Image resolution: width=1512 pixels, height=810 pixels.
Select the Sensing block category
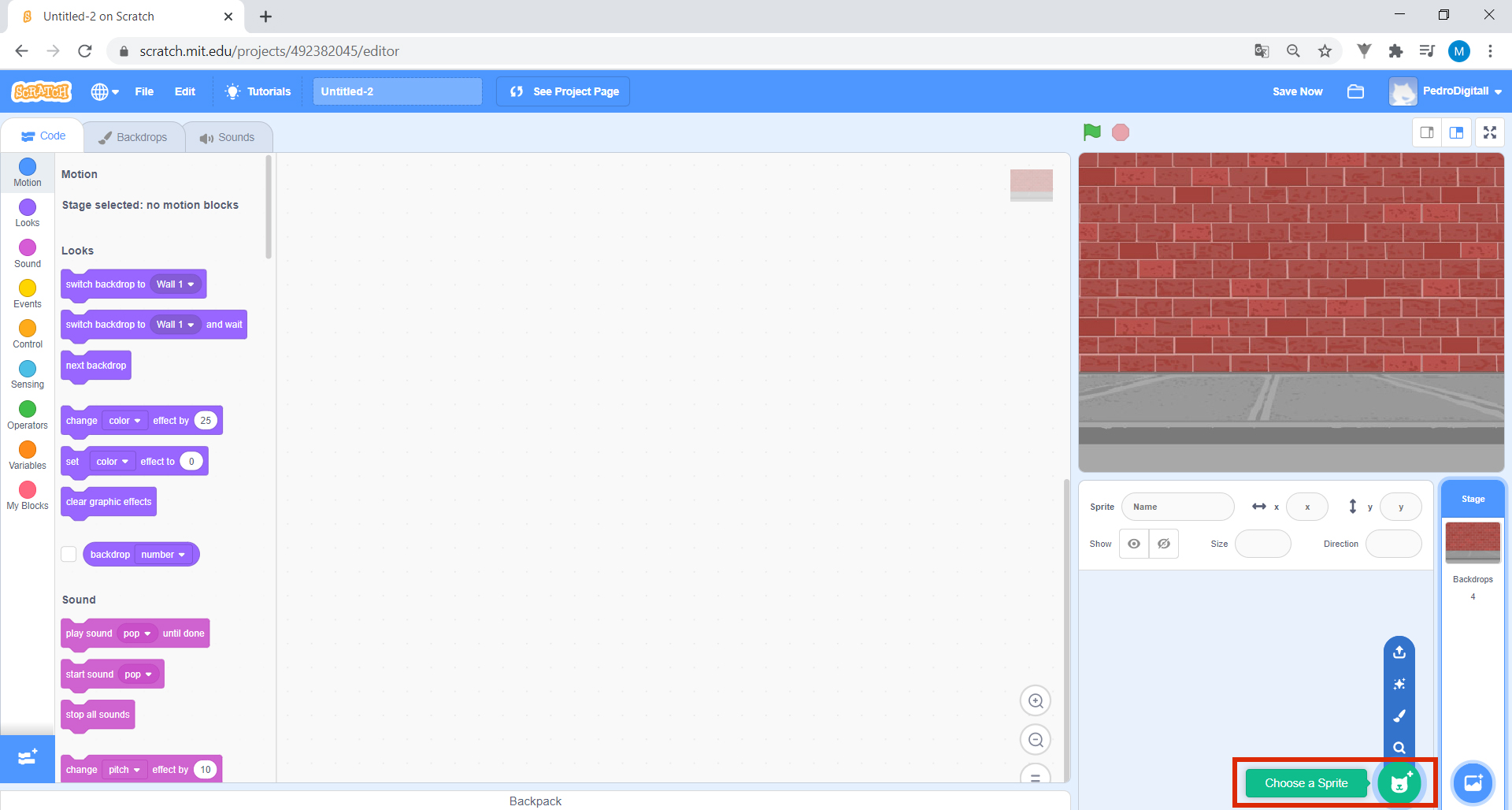[28, 374]
